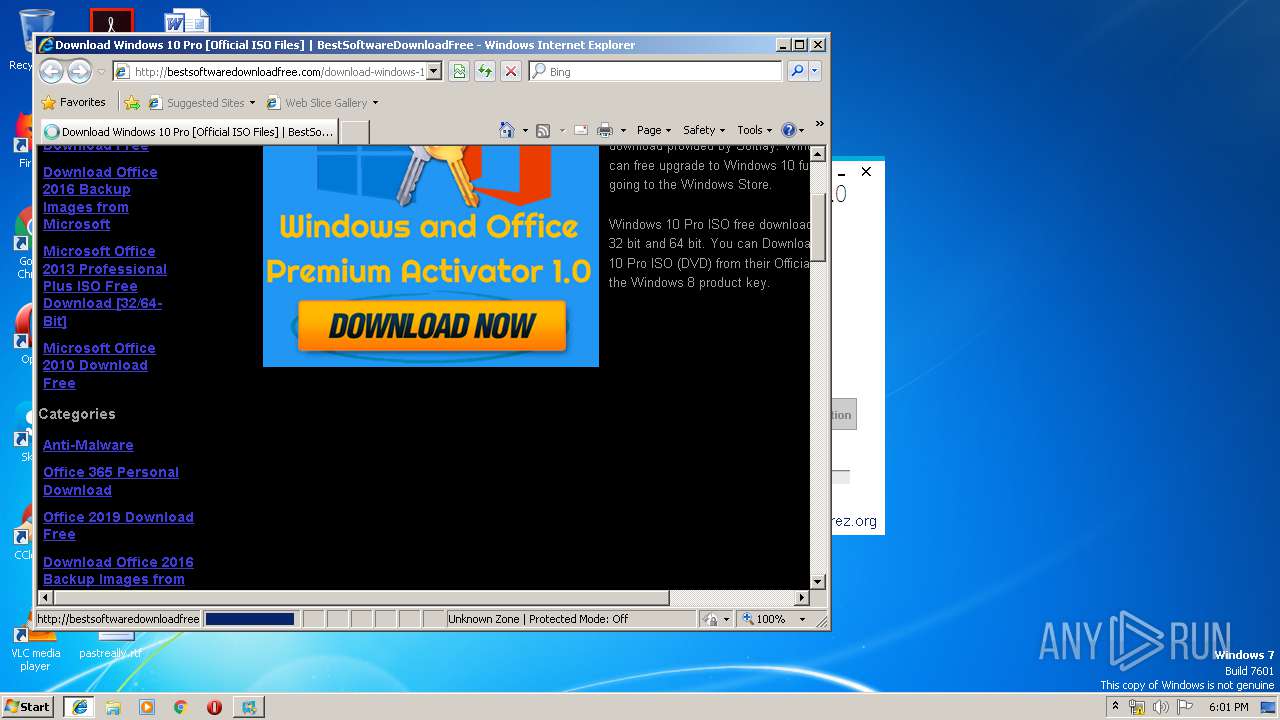Open a new blank tab
Screen dimensions: 1280x720
(x=355, y=131)
